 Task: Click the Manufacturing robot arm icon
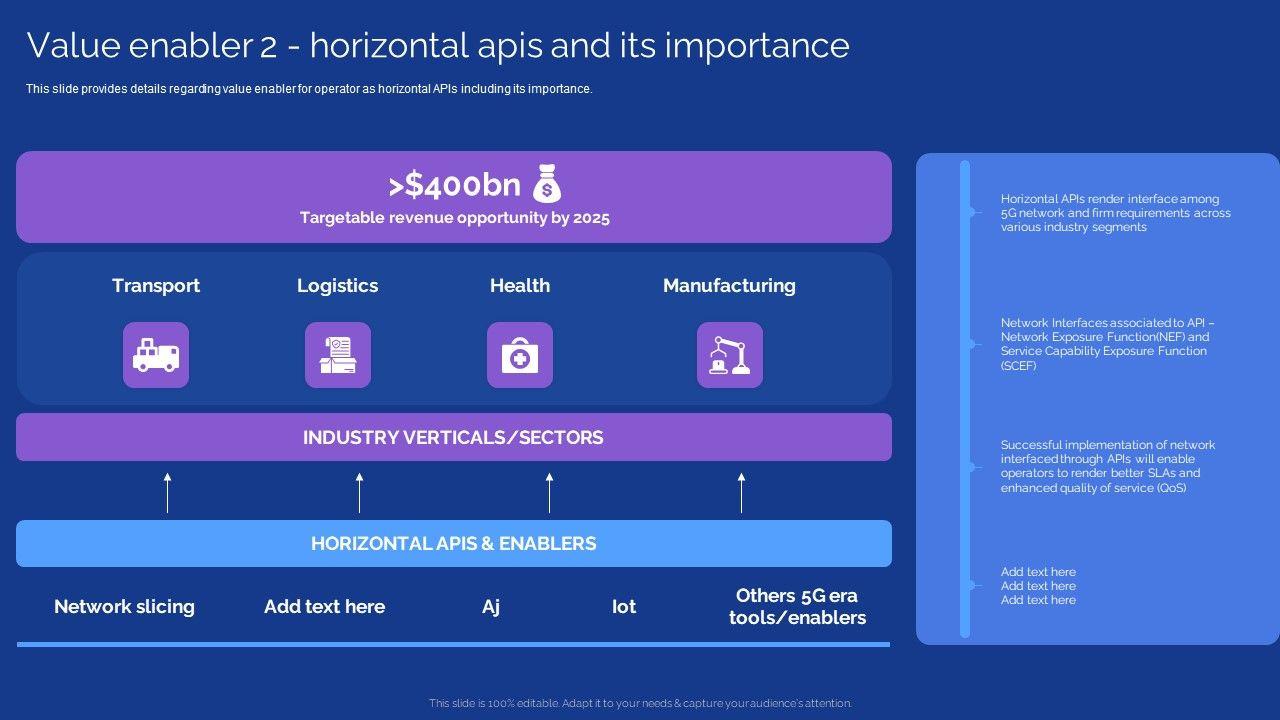pyautogui.click(x=729, y=355)
